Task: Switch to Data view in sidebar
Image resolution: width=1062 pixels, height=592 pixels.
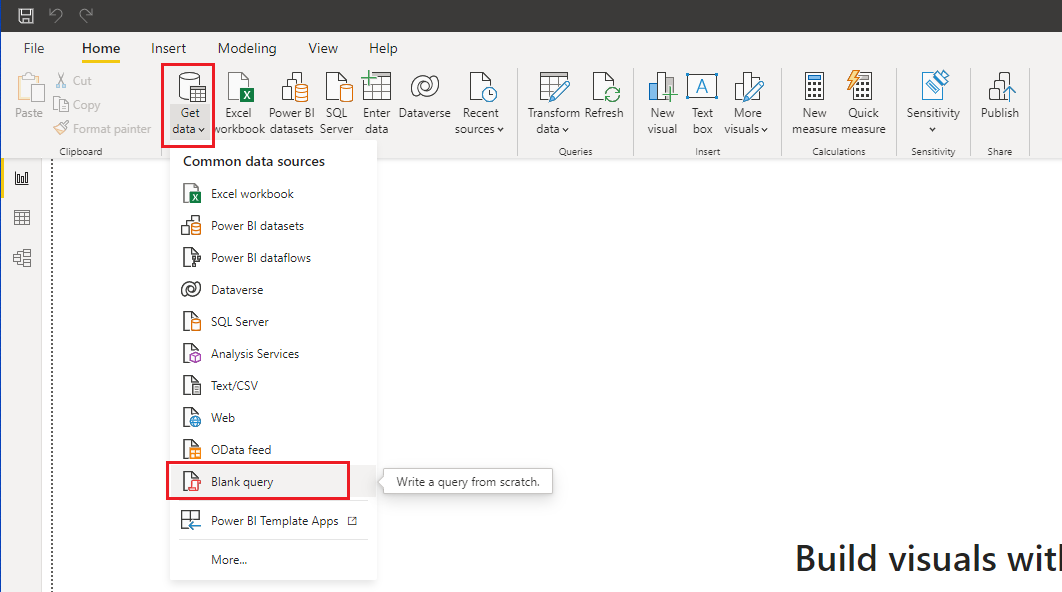Action: click(x=22, y=217)
